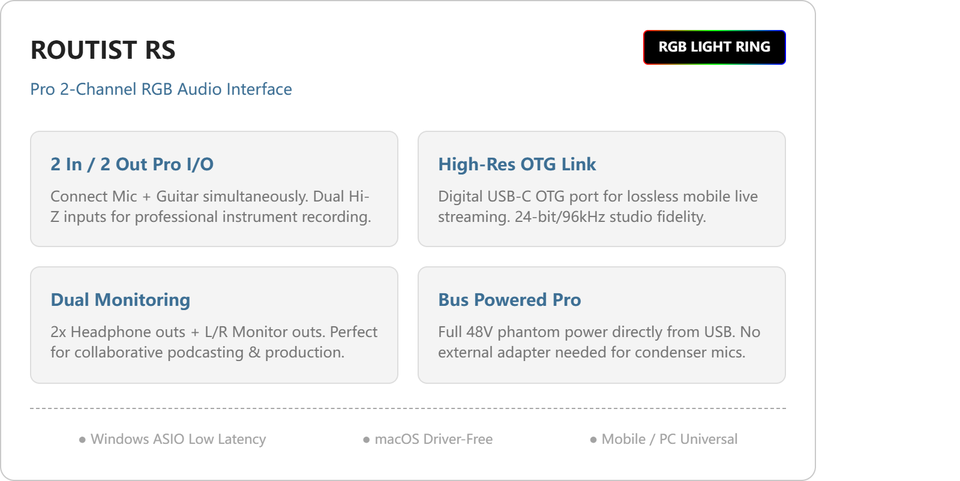The width and height of the screenshot is (960, 481).
Task: Click the Full 48V phantom power description
Action: [599, 342]
